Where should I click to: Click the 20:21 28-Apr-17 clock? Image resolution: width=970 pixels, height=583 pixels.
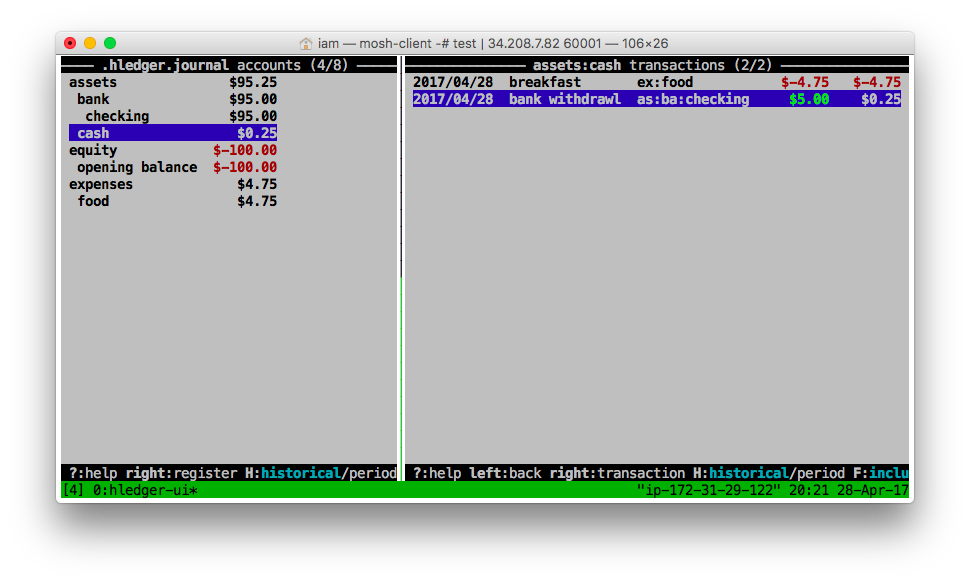[849, 491]
